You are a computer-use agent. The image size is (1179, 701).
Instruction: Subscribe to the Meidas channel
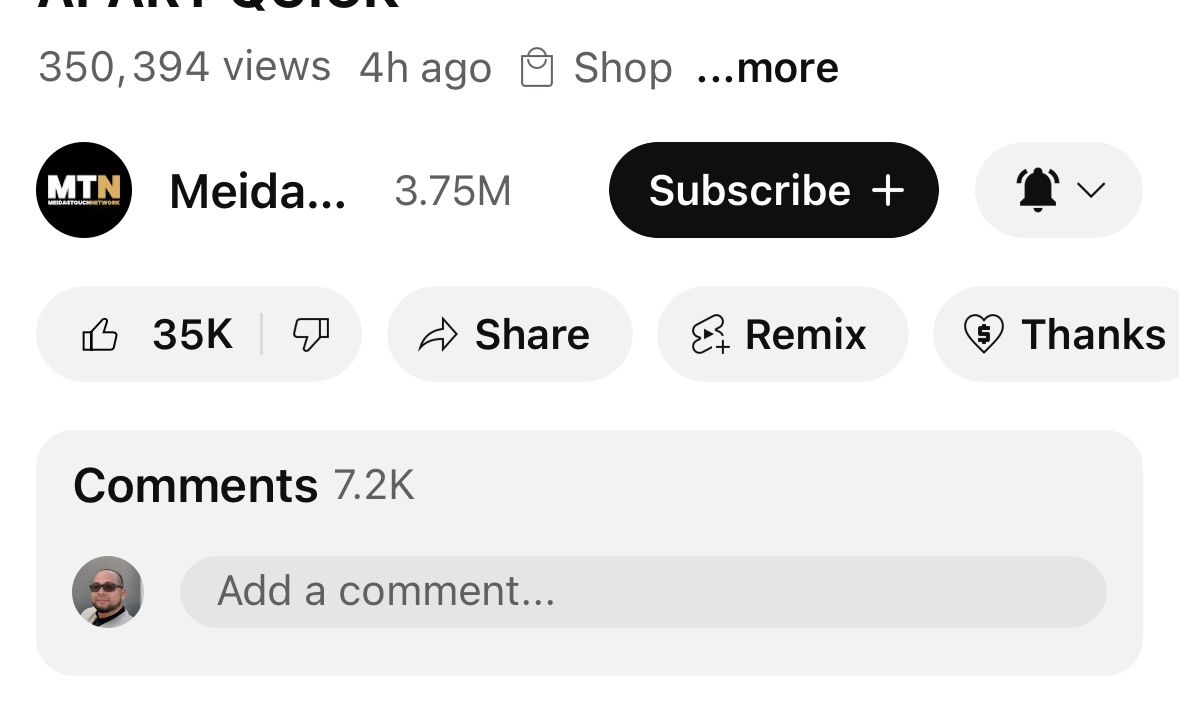[774, 190]
